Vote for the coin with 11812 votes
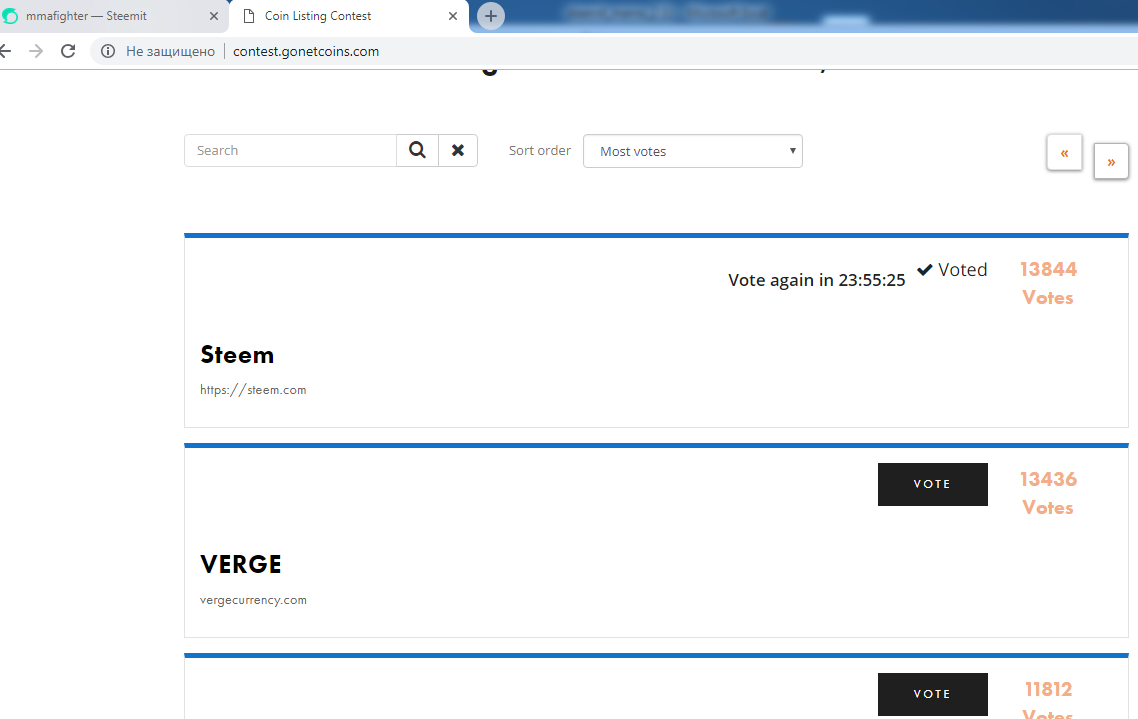1138x719 pixels. coord(933,694)
